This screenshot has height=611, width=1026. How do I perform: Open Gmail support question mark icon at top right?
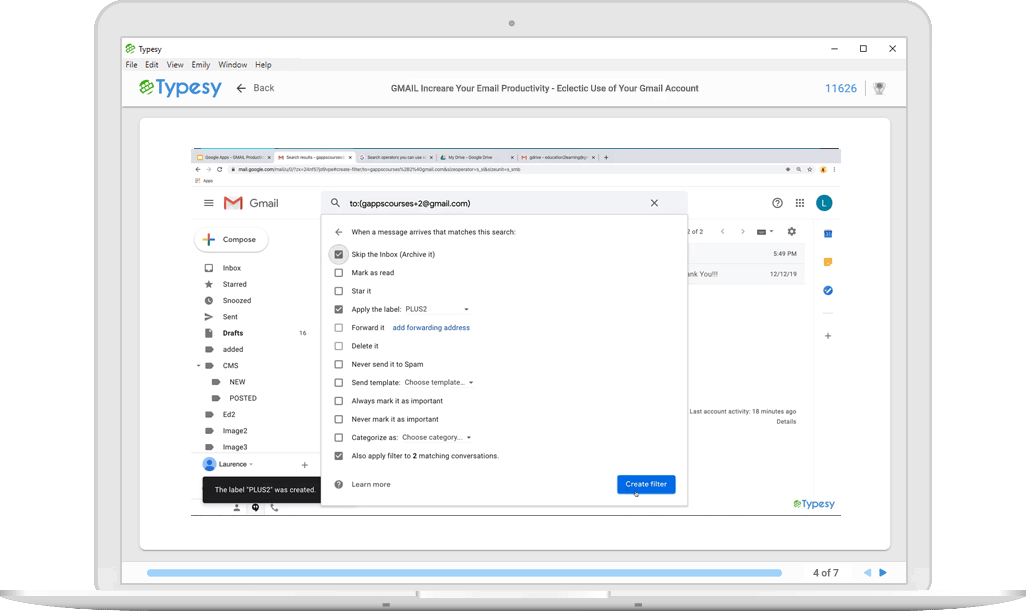(777, 203)
